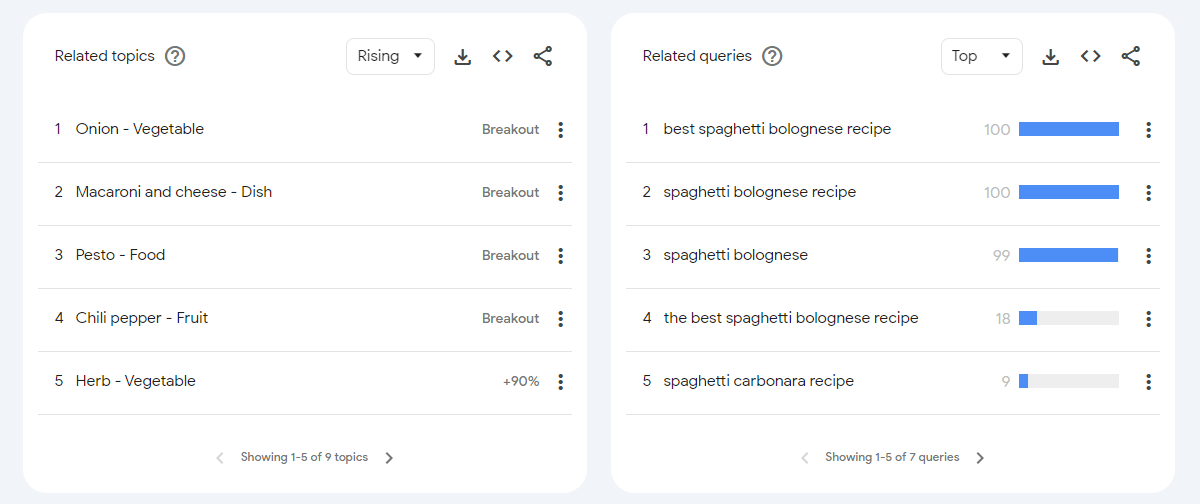Go to next page of related queries
Screen dimensions: 1200x504
(980, 458)
